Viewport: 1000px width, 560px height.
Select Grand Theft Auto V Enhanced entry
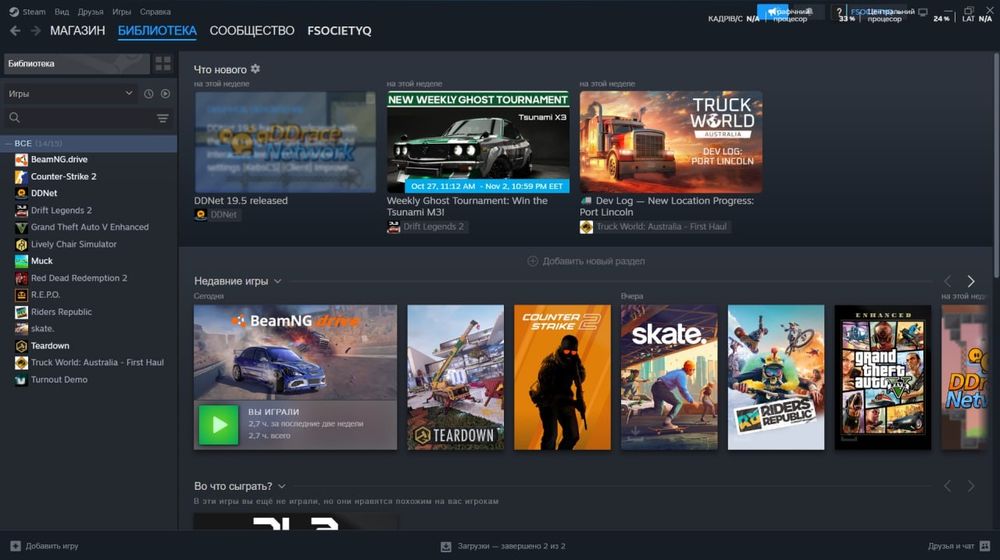click(89, 227)
